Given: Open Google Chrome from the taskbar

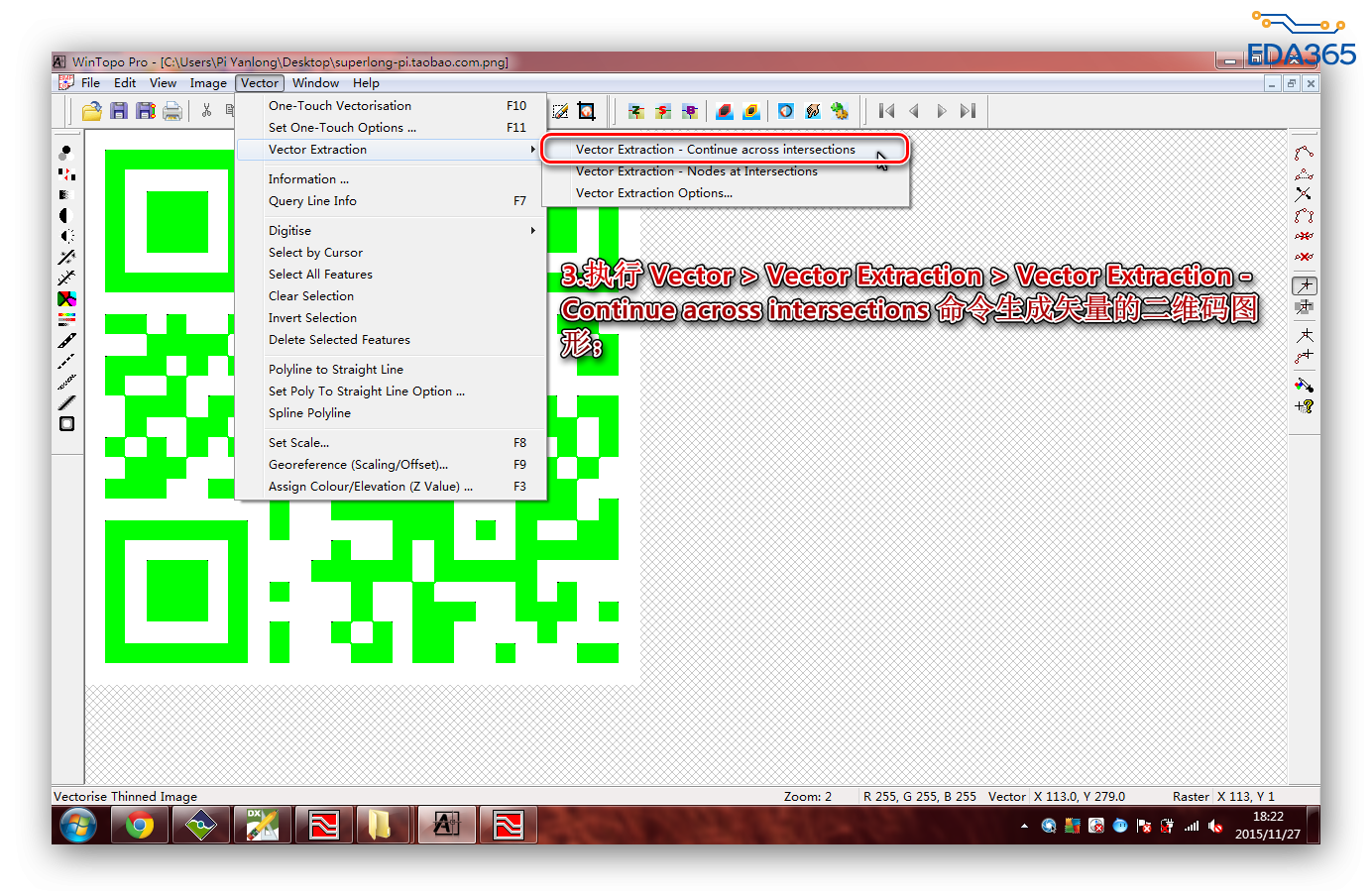Looking at the screenshot, I should coord(140,825).
